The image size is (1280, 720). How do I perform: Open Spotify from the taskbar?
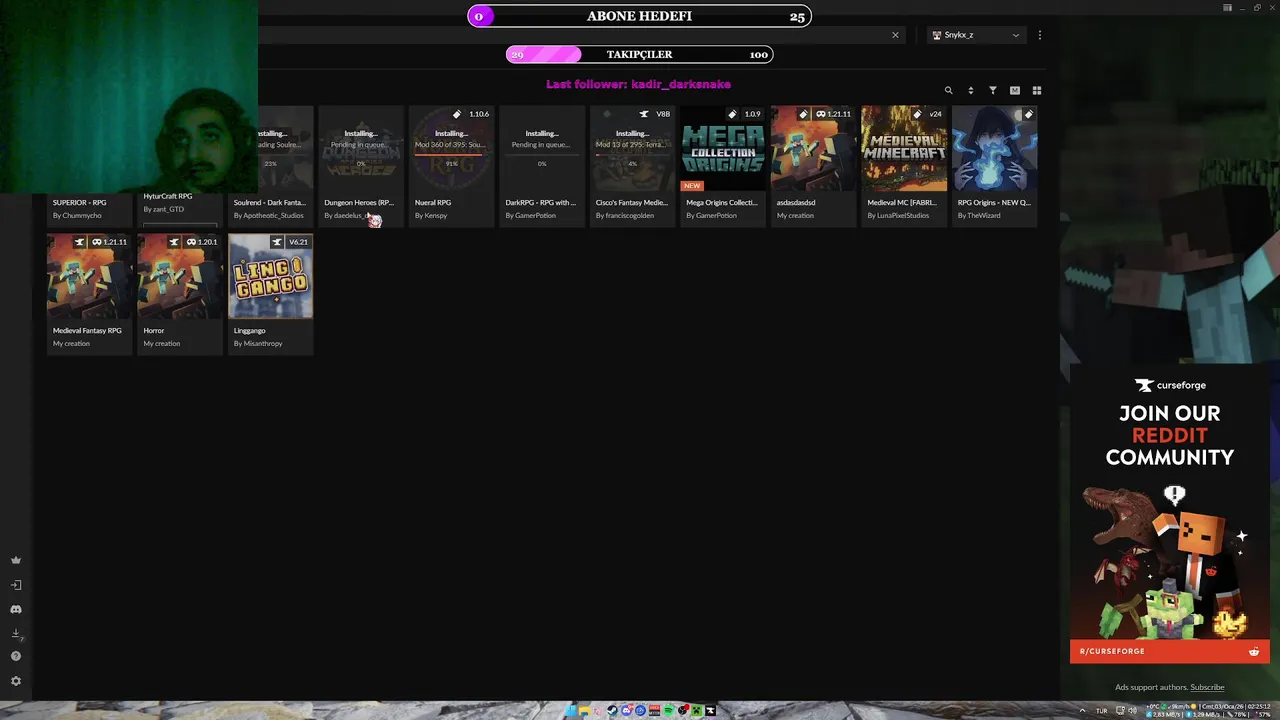669,711
